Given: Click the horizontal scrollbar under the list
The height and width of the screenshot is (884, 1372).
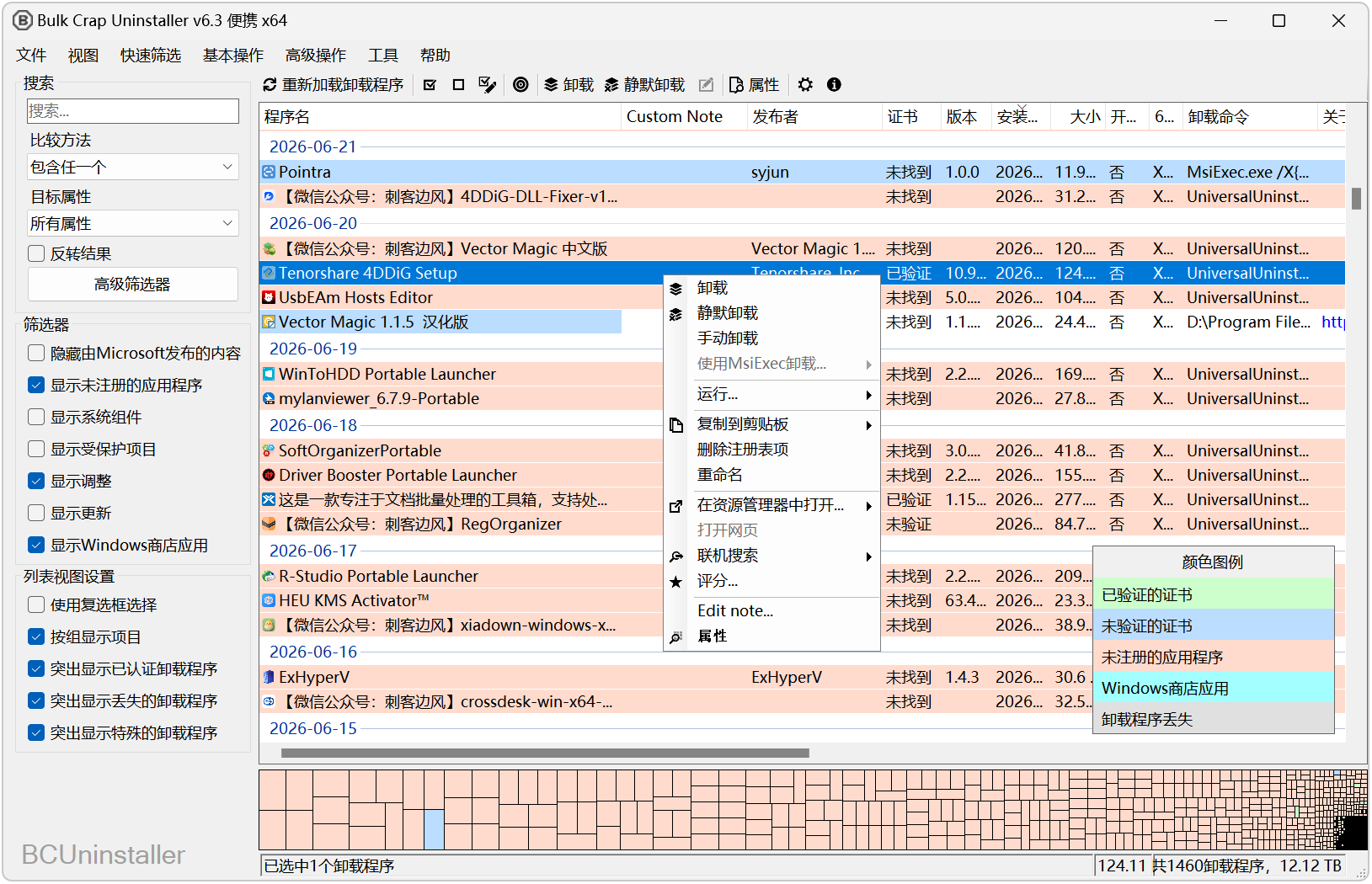Looking at the screenshot, I should pyautogui.click(x=545, y=754).
